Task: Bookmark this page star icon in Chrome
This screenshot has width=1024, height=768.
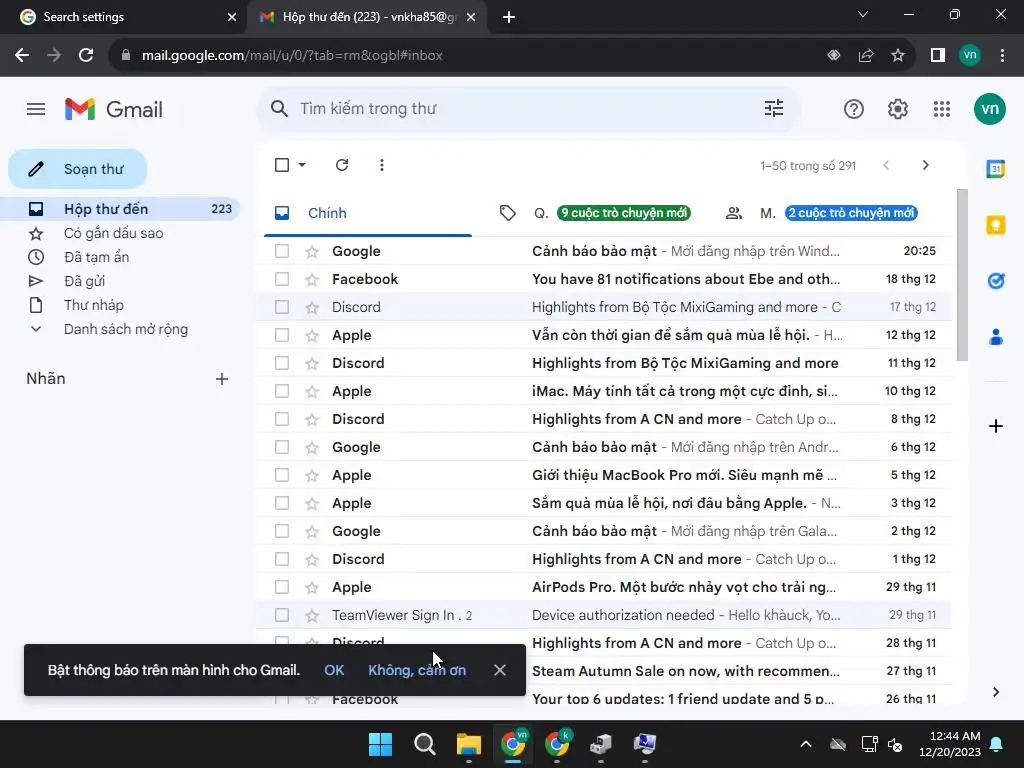Action: pyautogui.click(x=898, y=56)
